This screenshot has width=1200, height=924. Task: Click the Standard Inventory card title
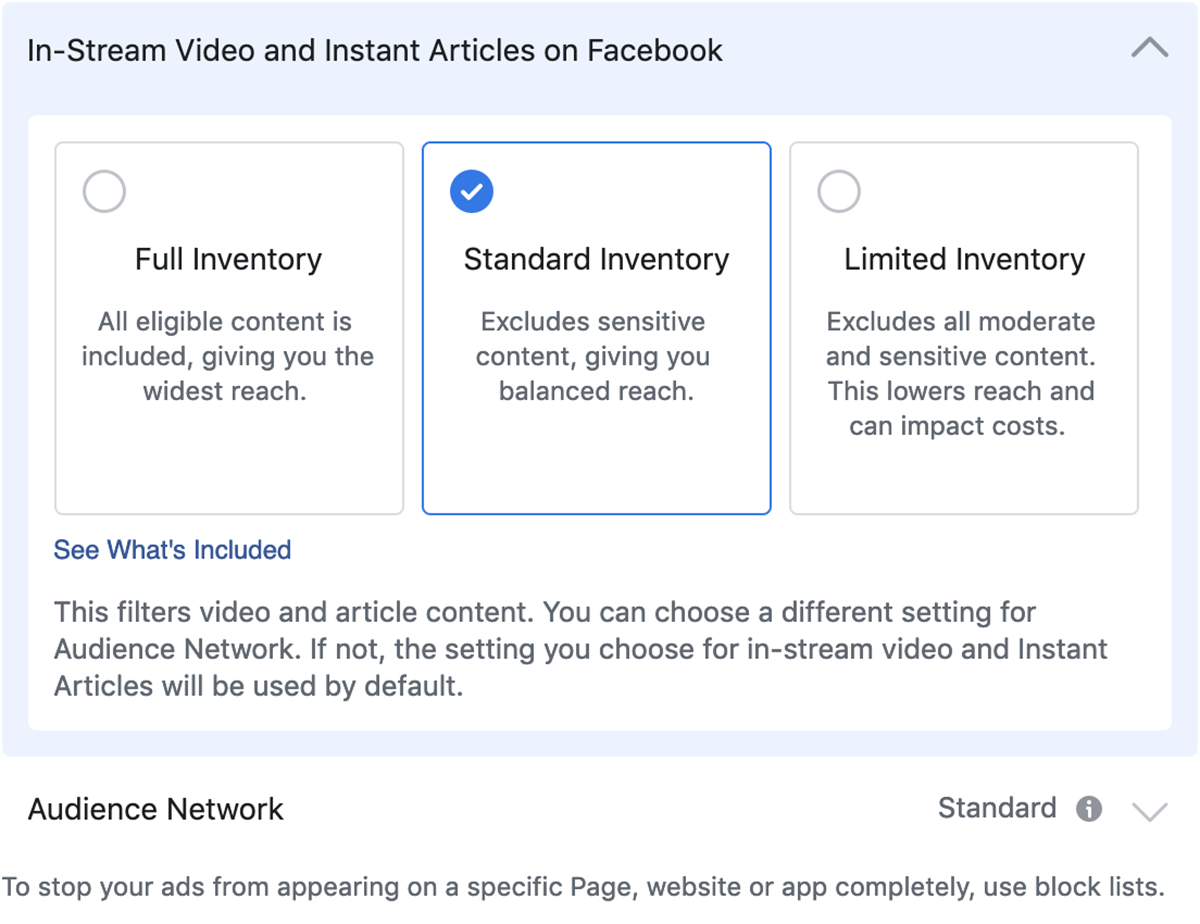click(x=596, y=260)
